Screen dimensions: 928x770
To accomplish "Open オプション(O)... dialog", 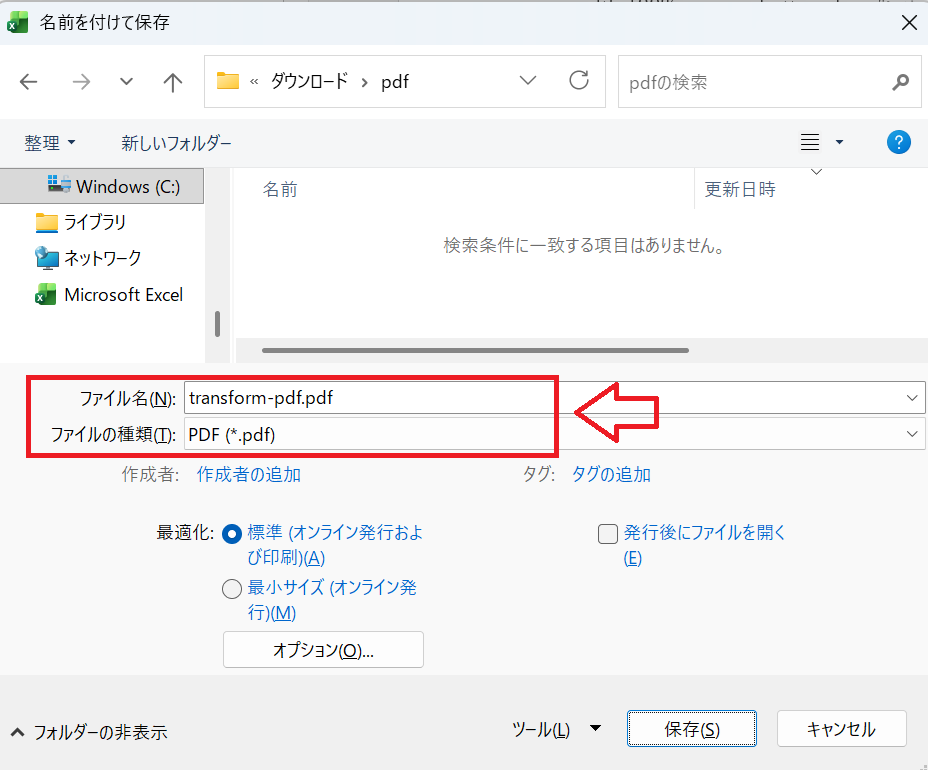I will (323, 650).
